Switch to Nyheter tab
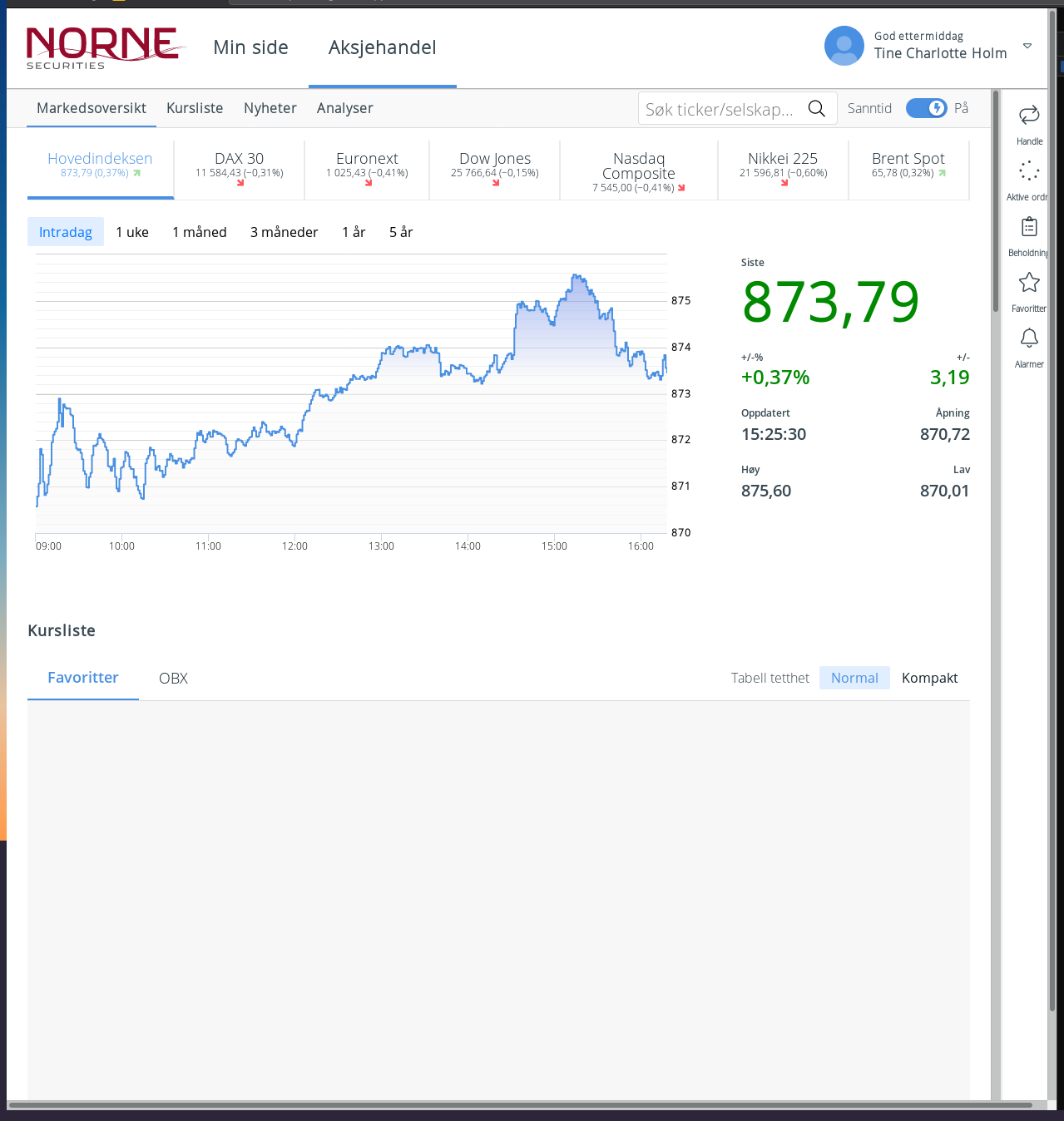The width and height of the screenshot is (1064, 1121). click(270, 108)
